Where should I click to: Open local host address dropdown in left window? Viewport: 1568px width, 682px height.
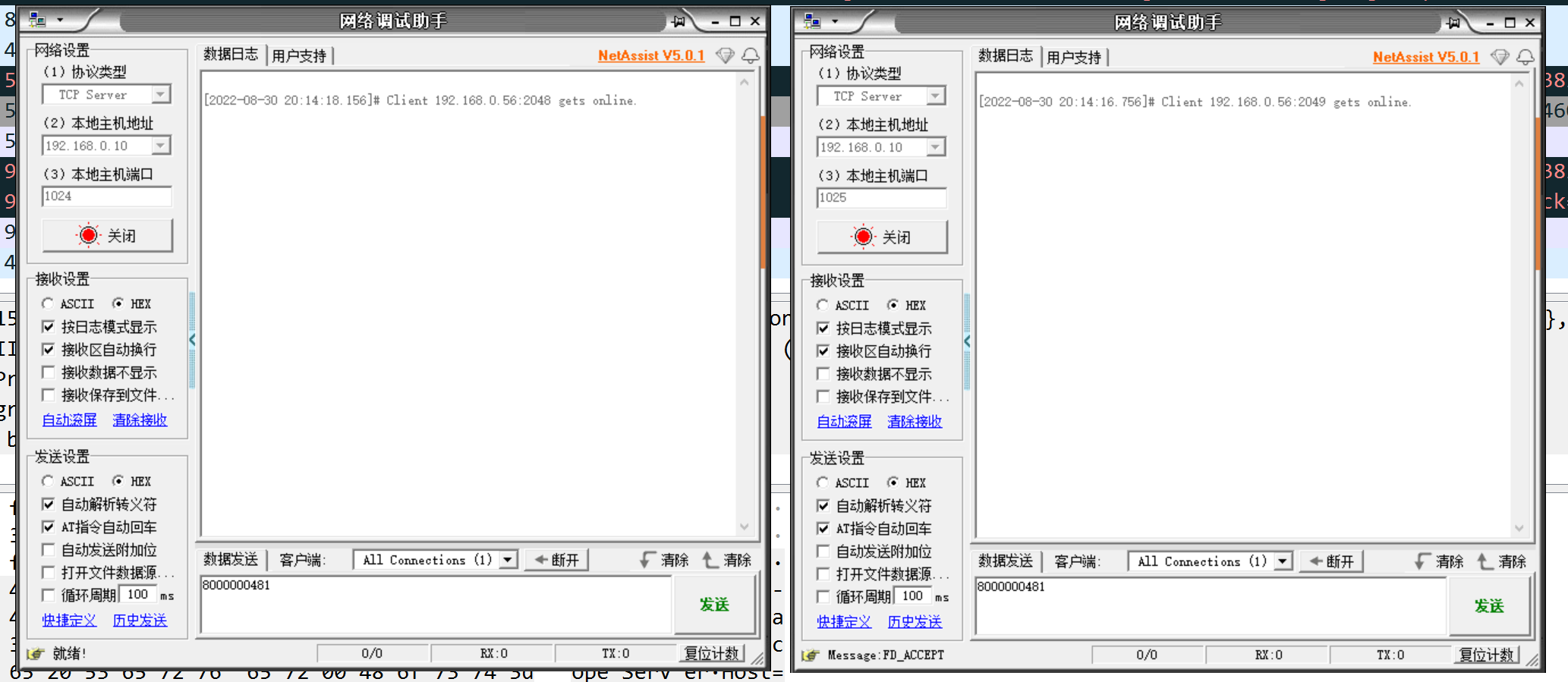click(160, 146)
